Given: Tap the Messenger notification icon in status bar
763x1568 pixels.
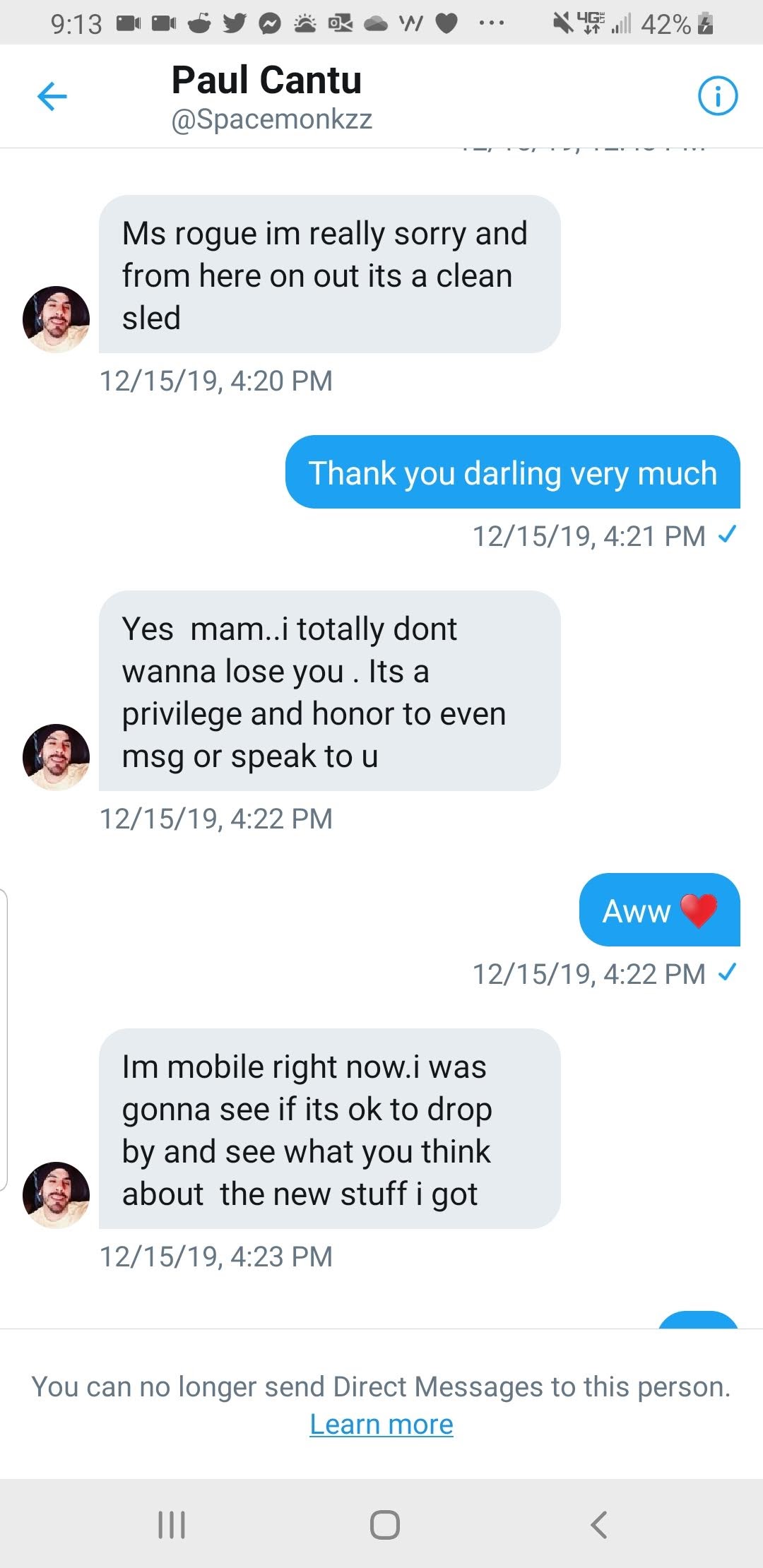Looking at the screenshot, I should (x=269, y=24).
